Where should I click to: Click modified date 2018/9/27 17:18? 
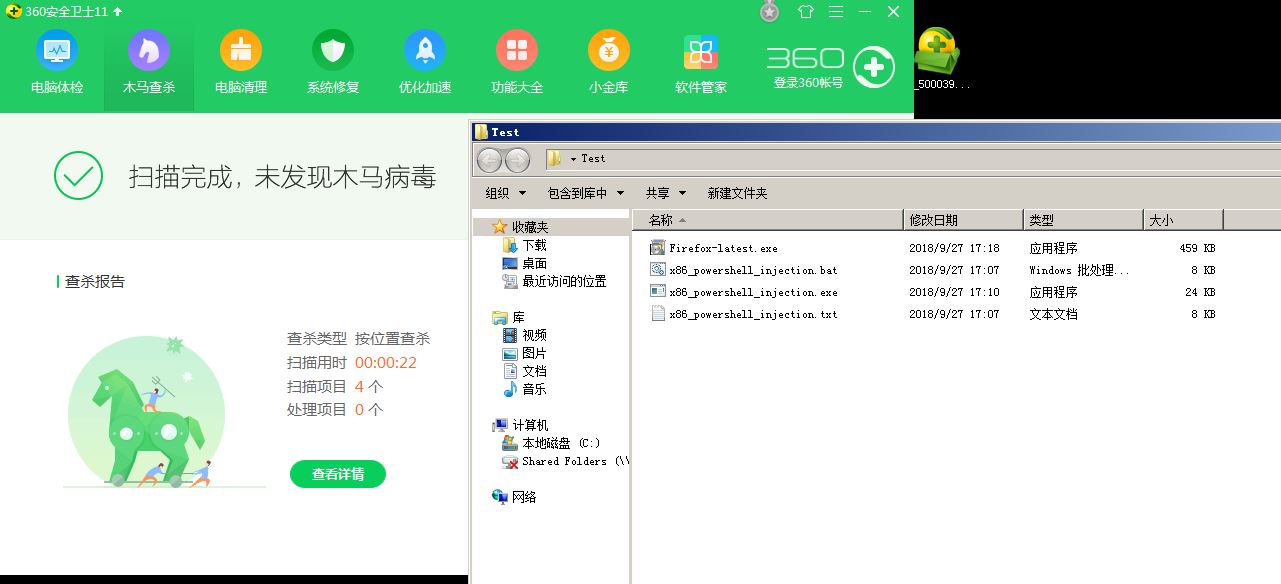[x=954, y=248]
